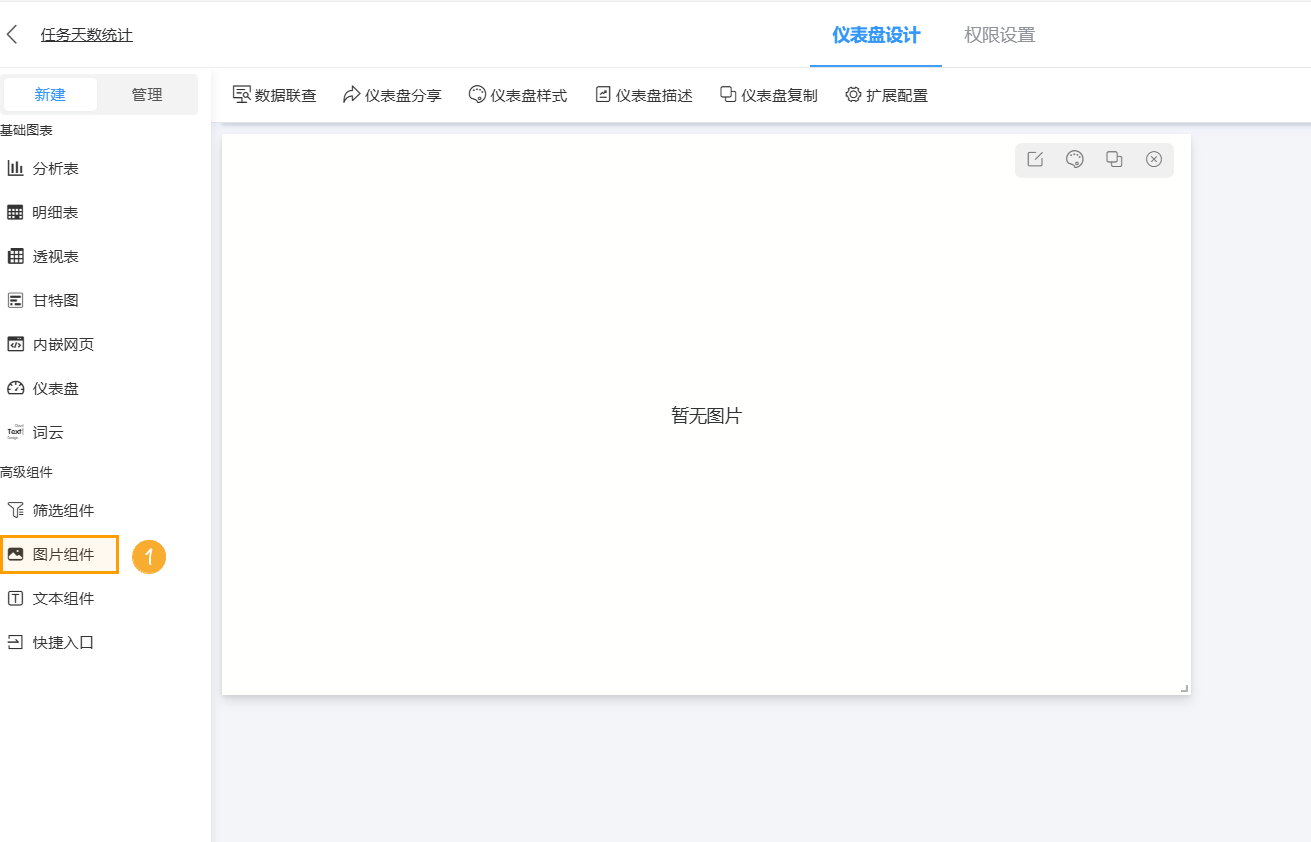Open 数据联查 data cross-query
The image size is (1311, 842).
coord(275,93)
